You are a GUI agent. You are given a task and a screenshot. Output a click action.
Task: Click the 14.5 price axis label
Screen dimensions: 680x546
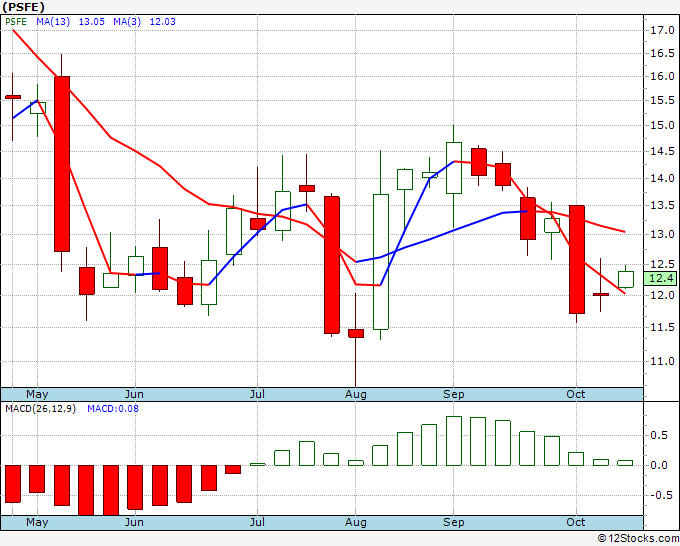click(x=662, y=151)
